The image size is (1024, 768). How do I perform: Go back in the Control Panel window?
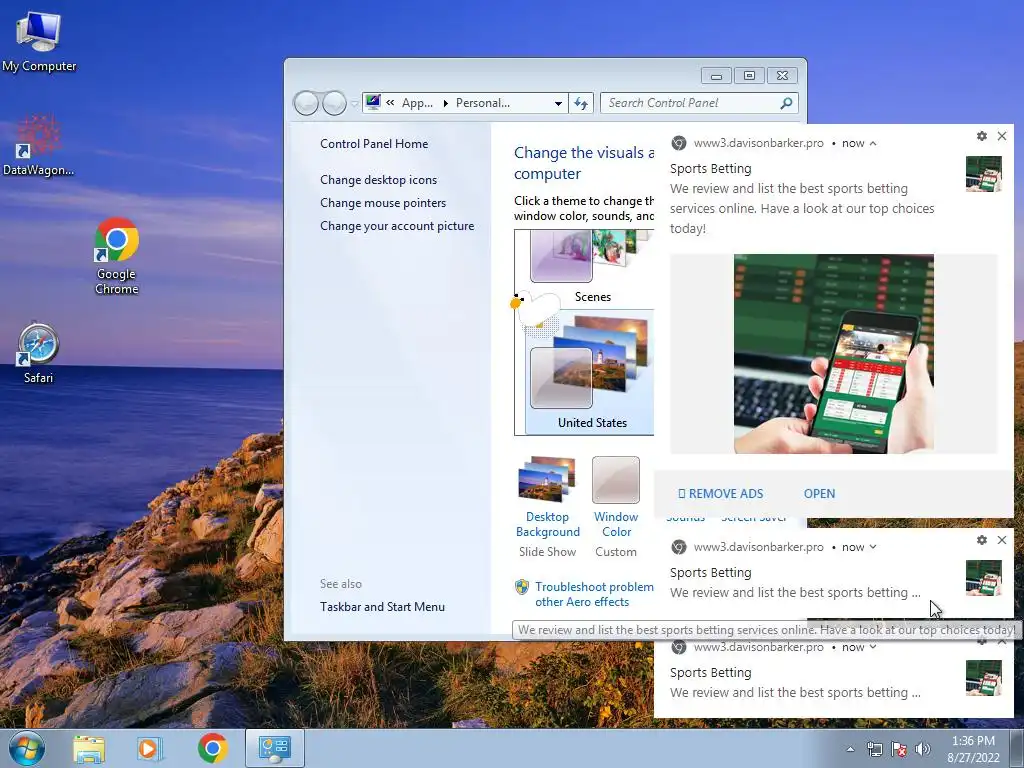306,103
